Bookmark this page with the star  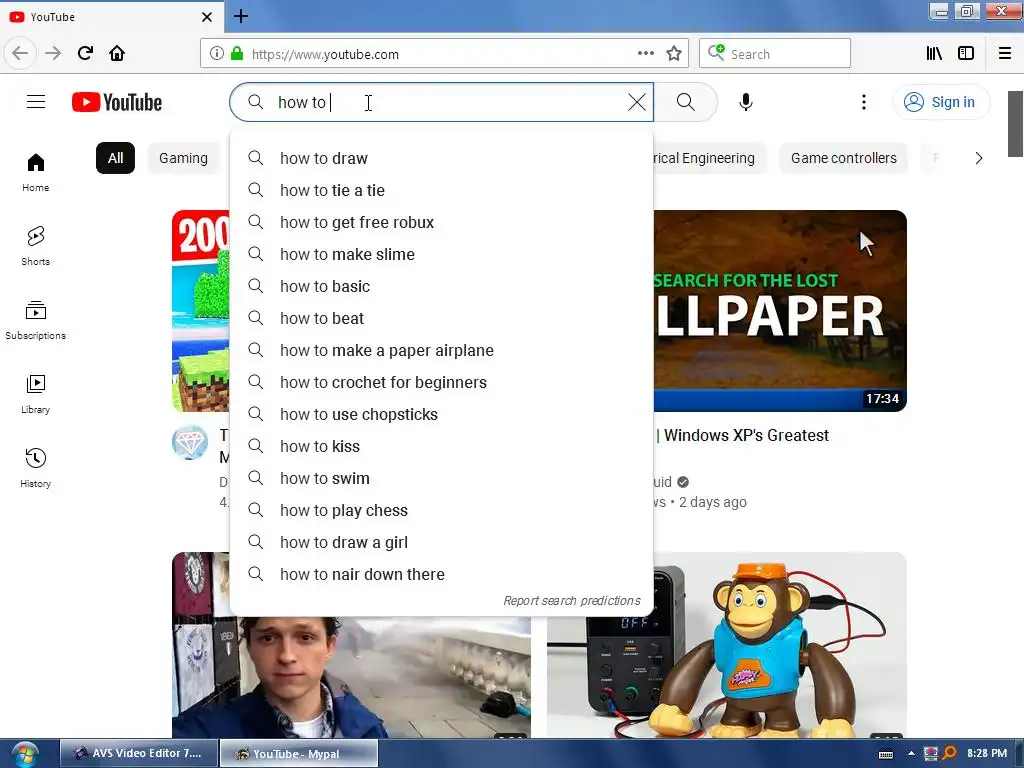tap(674, 54)
